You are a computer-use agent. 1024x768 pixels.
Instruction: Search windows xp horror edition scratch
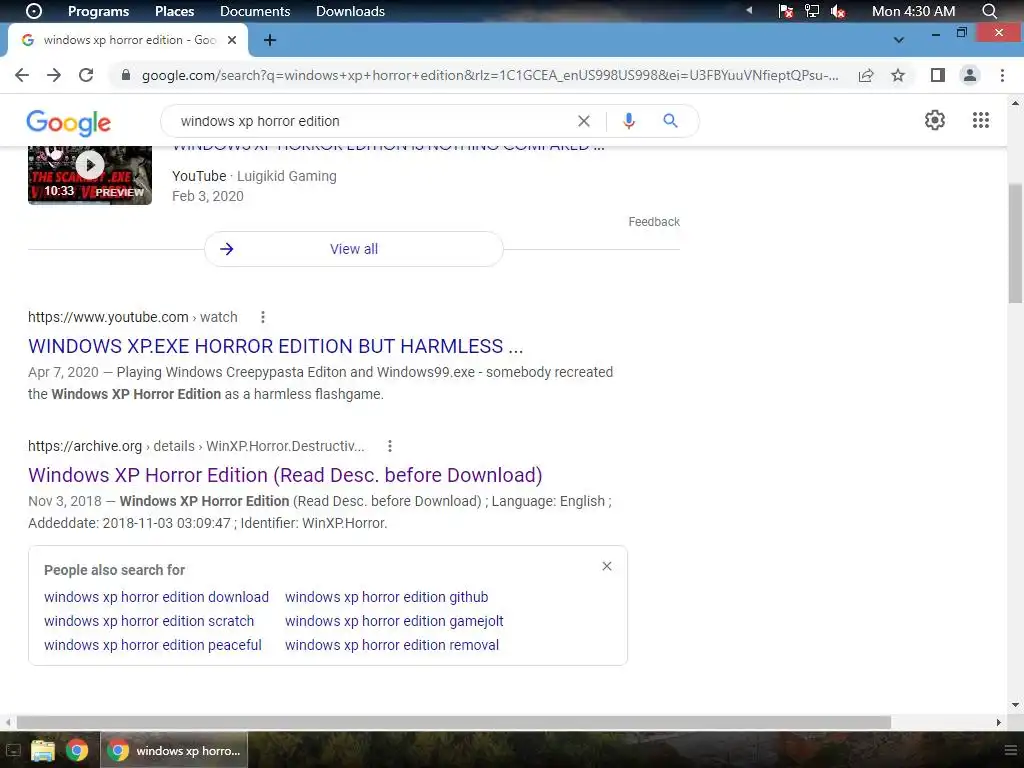(x=149, y=621)
